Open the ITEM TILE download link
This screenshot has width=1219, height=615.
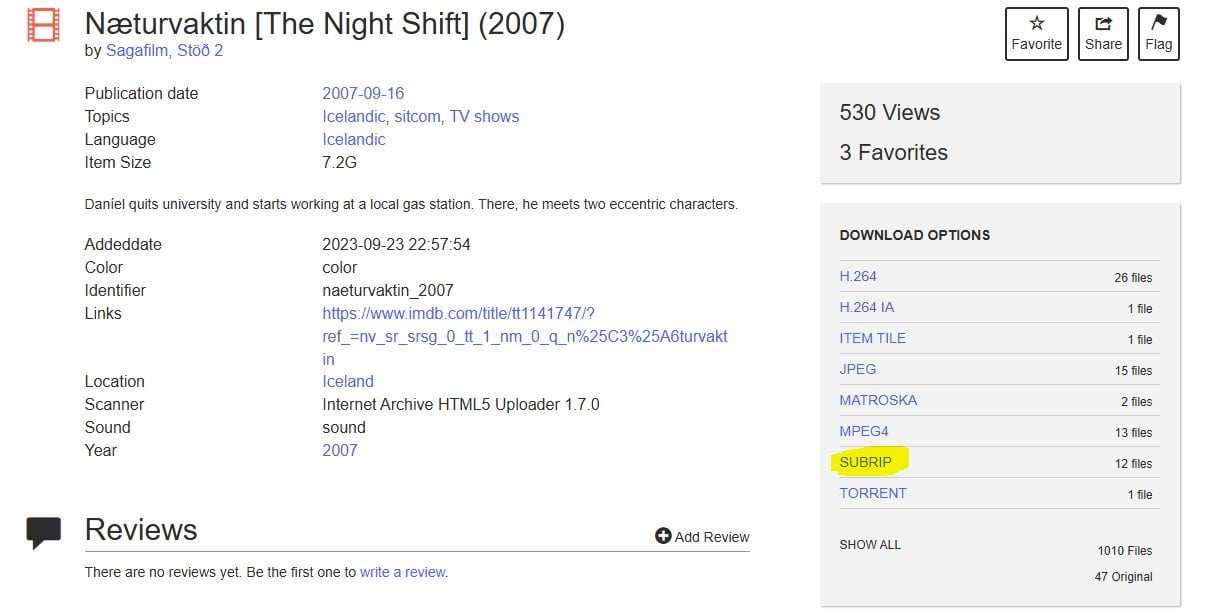(x=872, y=338)
